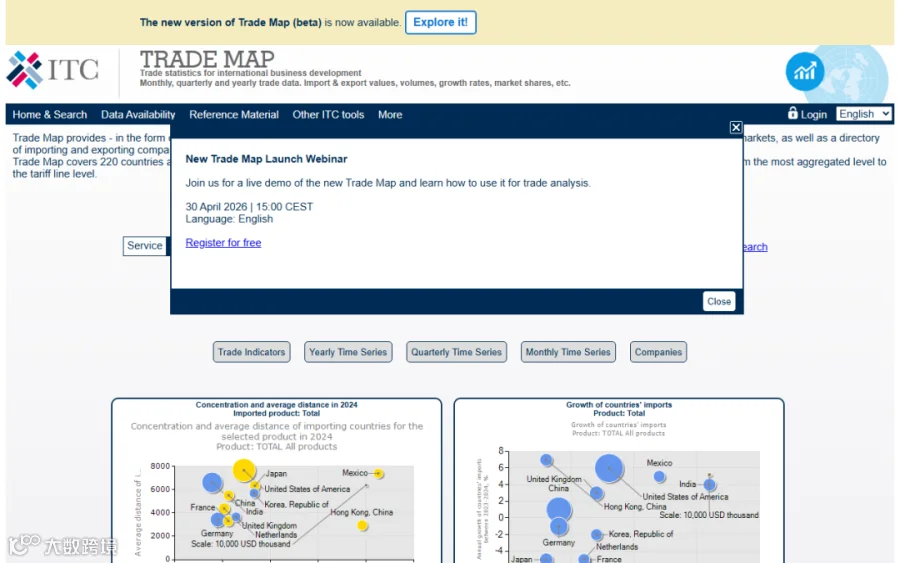Open the Other ITC tools menu
This screenshot has width=900, height=563.
[328, 115]
